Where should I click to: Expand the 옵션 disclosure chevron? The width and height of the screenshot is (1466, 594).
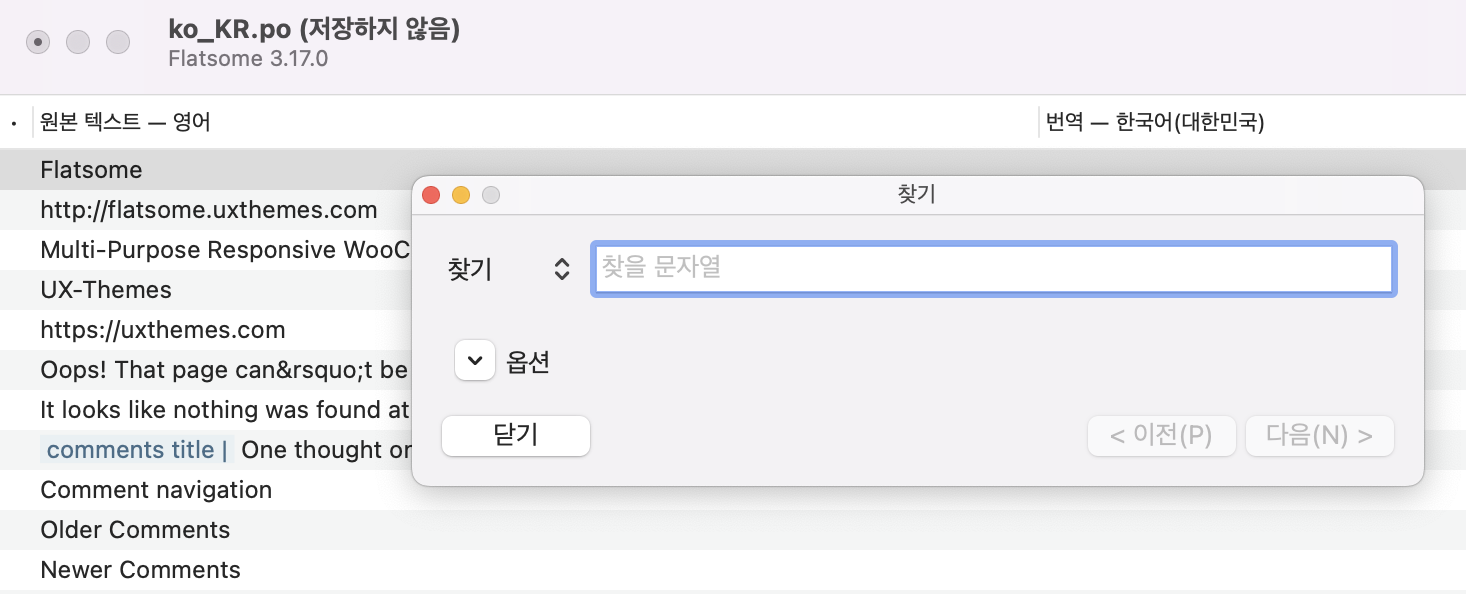[475, 361]
